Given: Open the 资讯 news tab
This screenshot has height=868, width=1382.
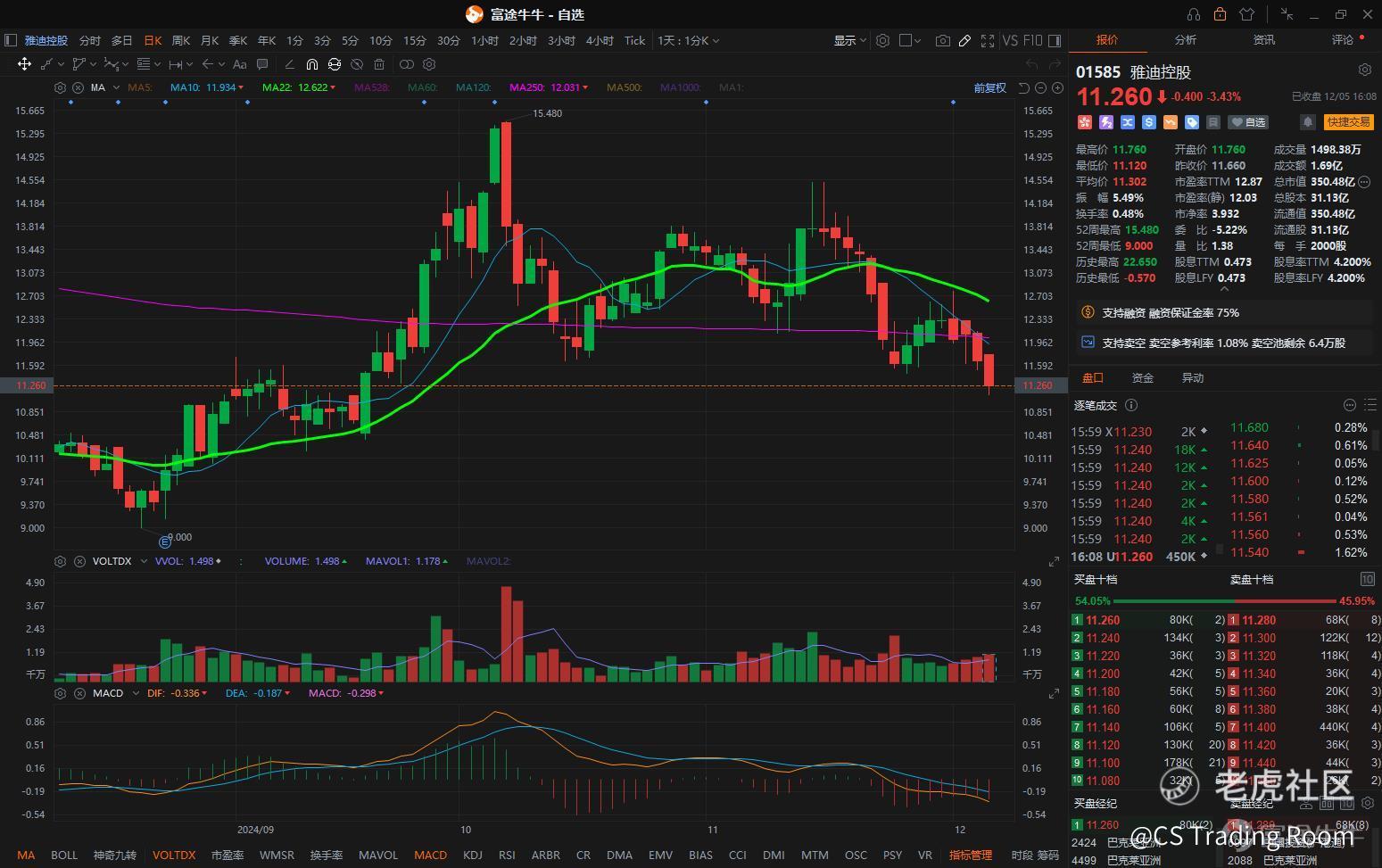Looking at the screenshot, I should click(1263, 40).
